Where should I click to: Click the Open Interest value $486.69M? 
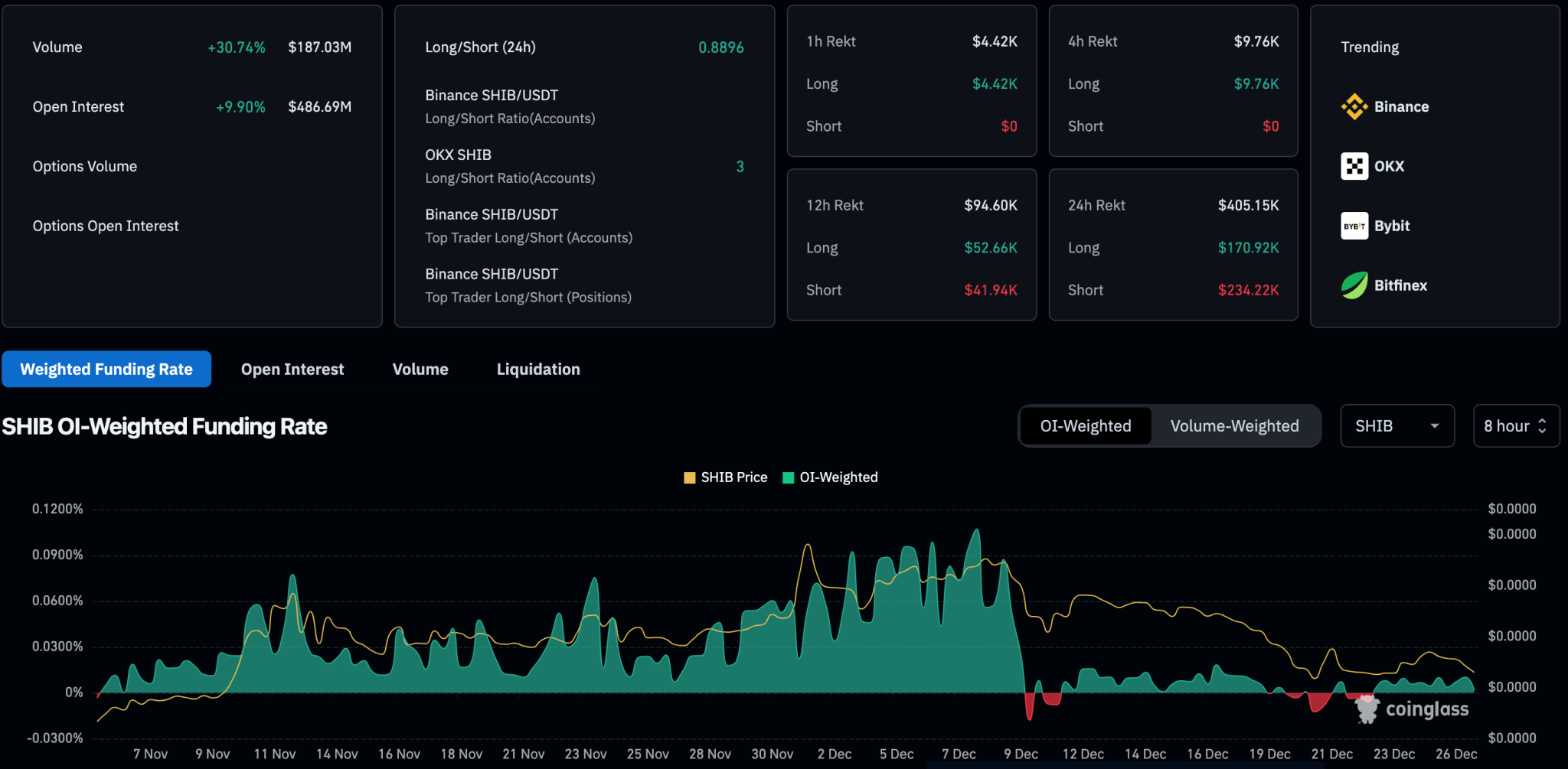pyautogui.click(x=320, y=107)
